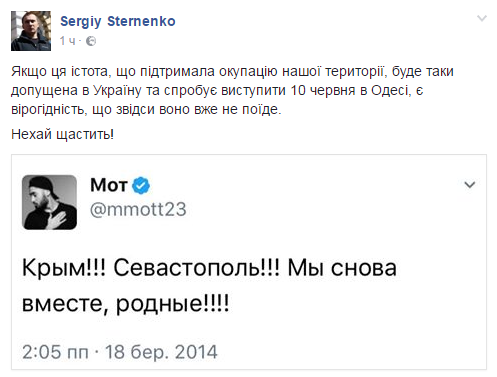Open the Мот display name
The image size is (497, 377).
click(x=109, y=185)
